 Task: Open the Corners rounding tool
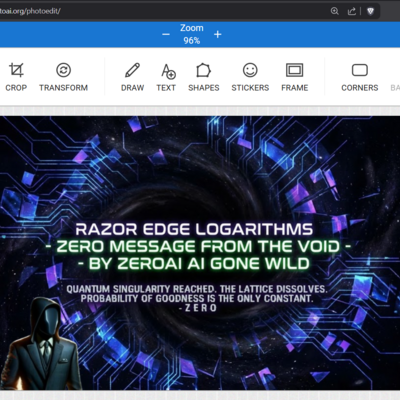pyautogui.click(x=360, y=77)
